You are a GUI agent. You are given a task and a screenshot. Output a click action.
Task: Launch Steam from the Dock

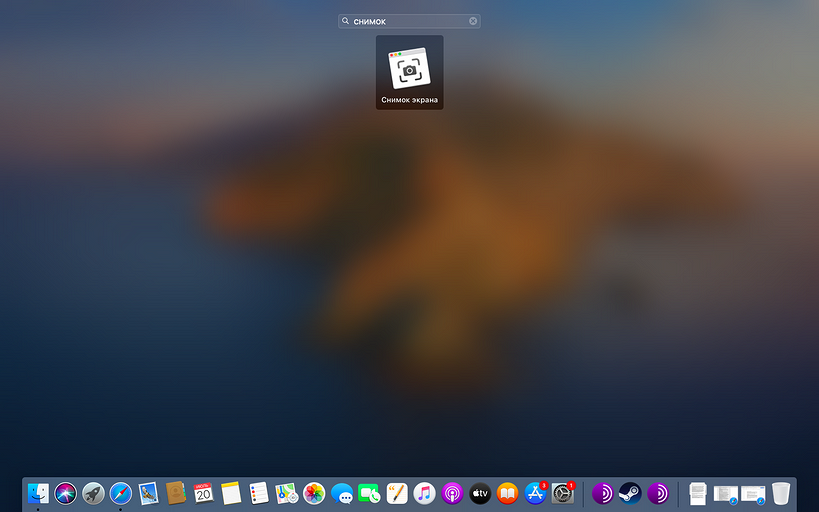630,493
